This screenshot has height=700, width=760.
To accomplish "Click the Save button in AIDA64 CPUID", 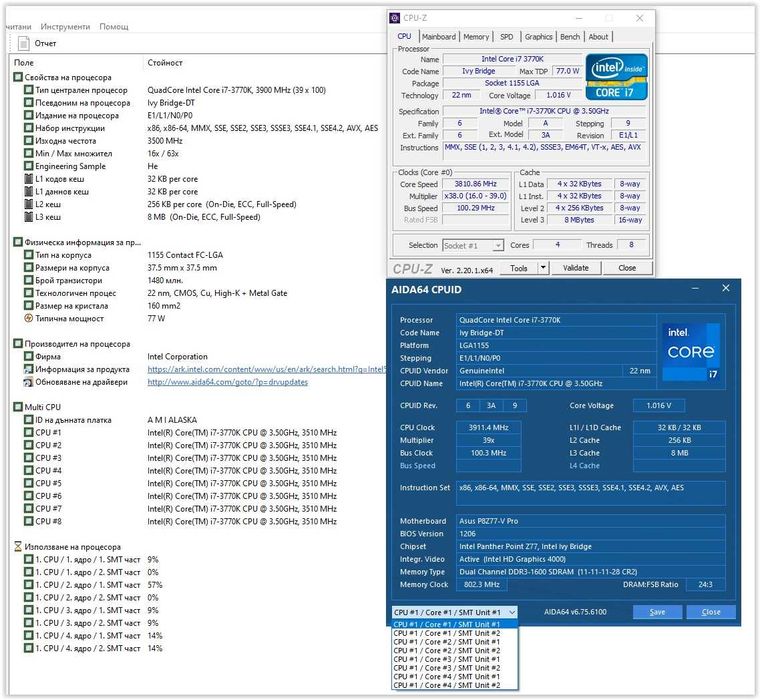I will pyautogui.click(x=657, y=612).
